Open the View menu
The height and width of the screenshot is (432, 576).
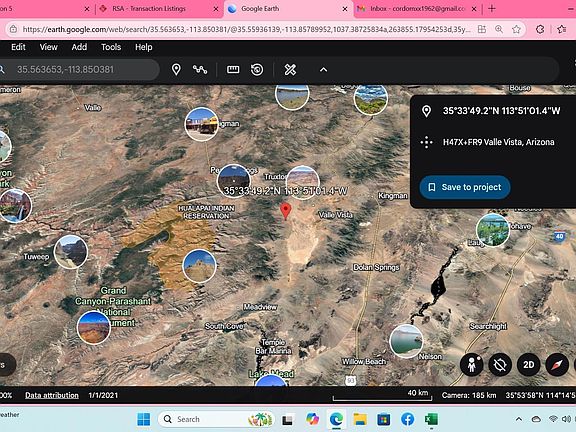point(48,47)
